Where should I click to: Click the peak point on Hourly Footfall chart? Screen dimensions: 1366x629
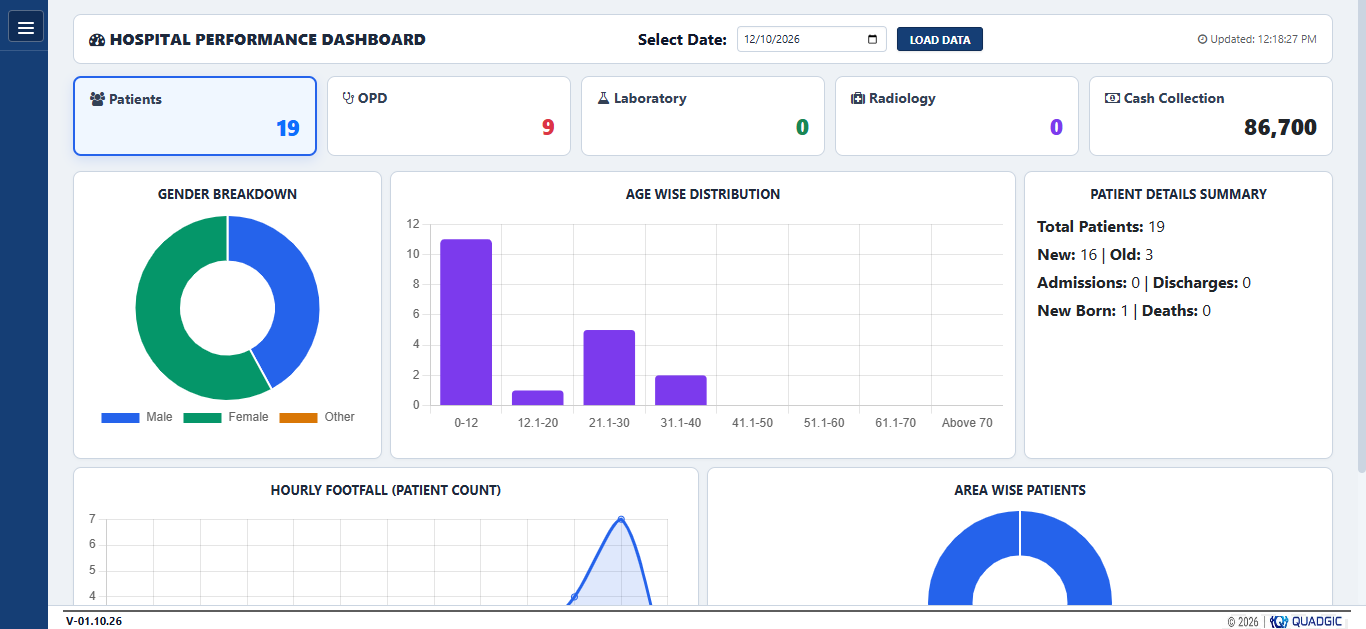pos(621,519)
